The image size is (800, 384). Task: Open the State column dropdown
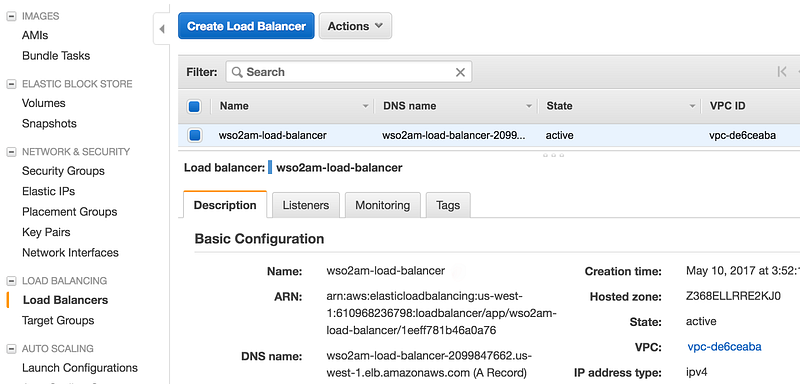tap(692, 107)
